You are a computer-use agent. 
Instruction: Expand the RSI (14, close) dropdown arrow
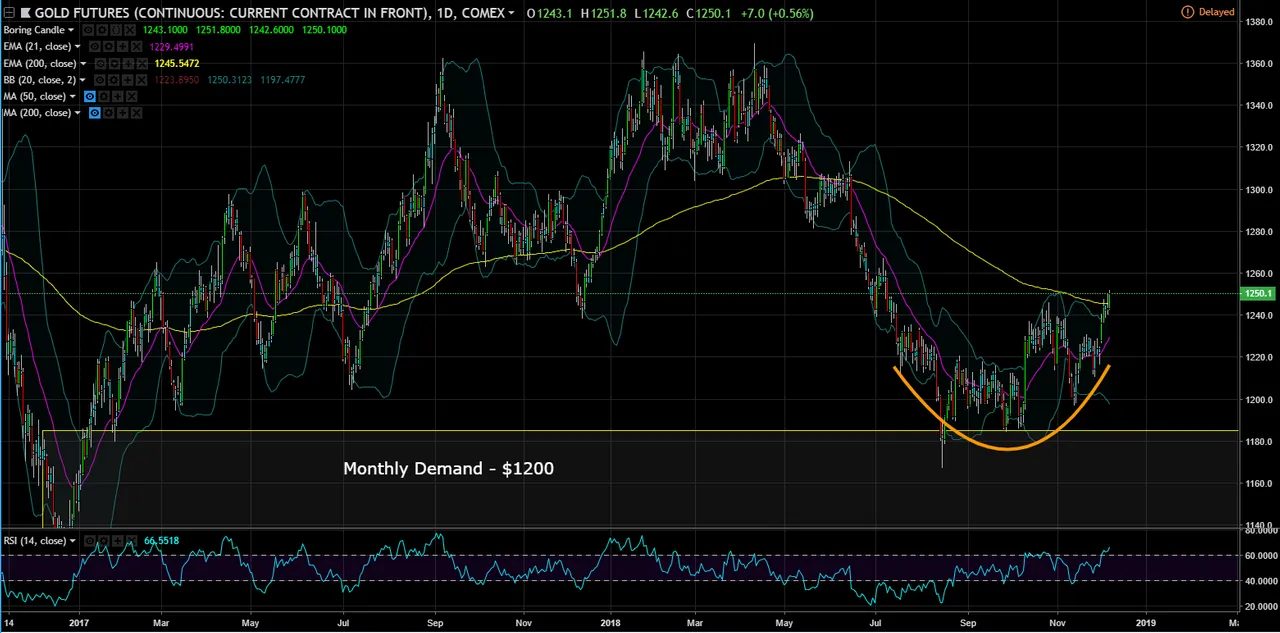point(73,541)
